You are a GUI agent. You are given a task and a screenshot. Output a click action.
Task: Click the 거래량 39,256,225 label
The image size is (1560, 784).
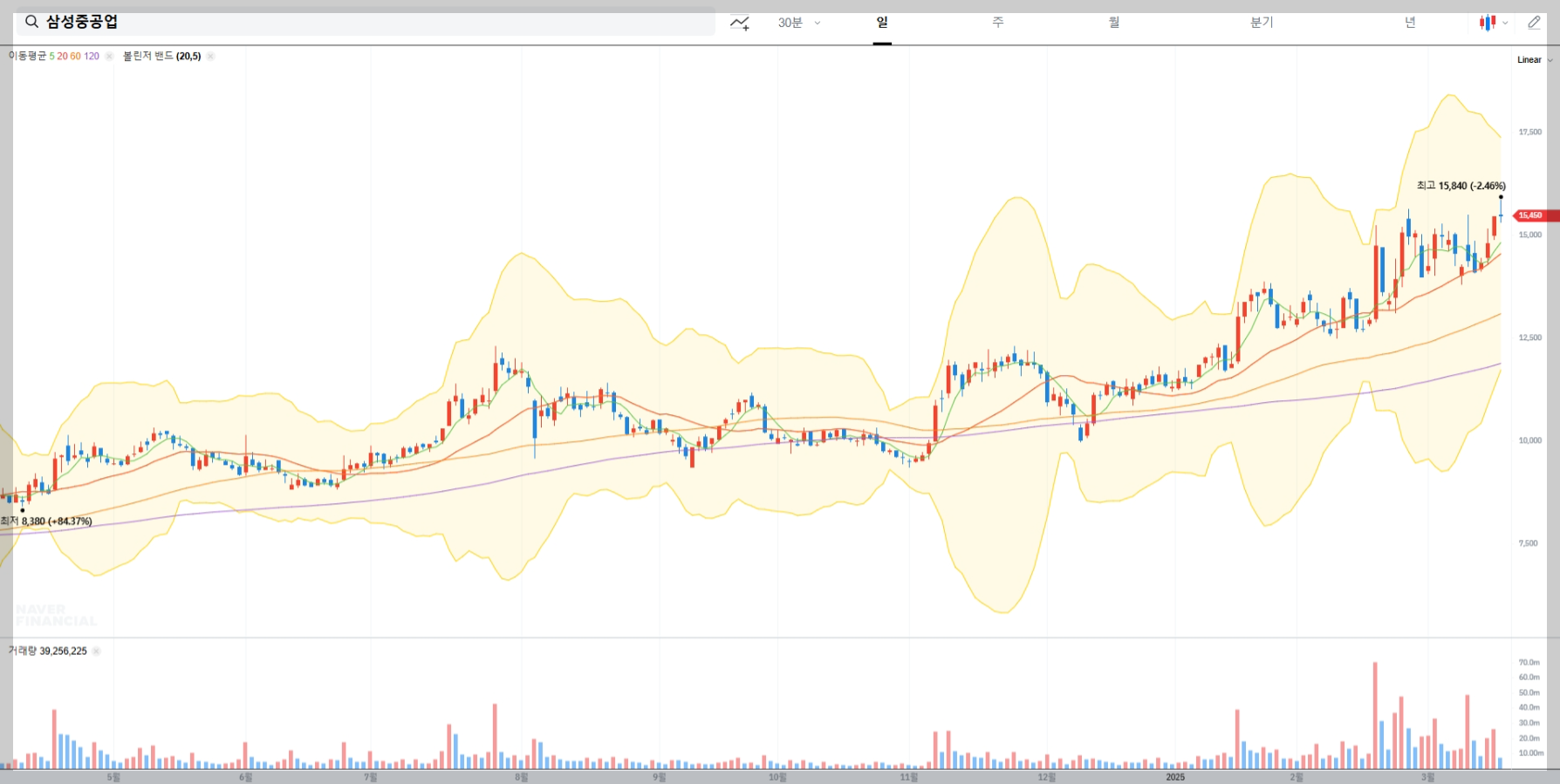click(x=48, y=651)
